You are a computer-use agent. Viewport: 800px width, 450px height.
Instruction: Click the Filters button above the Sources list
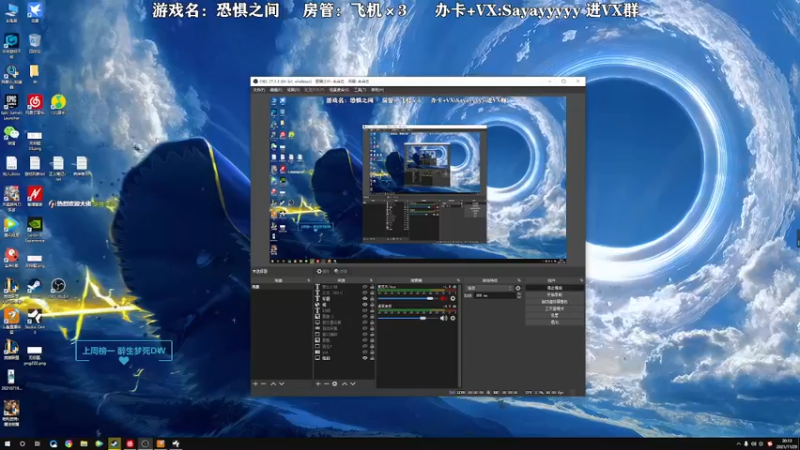tap(340, 271)
